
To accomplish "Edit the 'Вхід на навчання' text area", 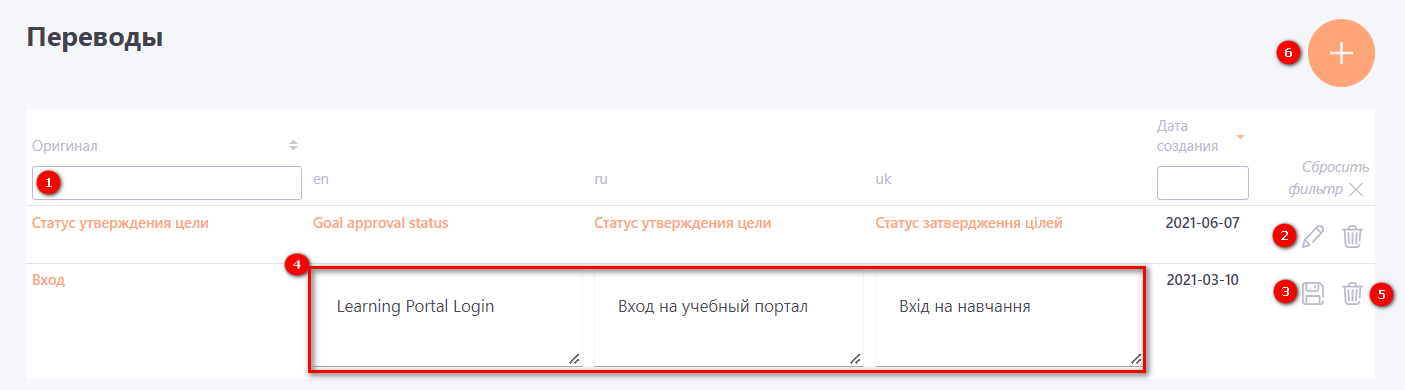I will coord(1009,319).
